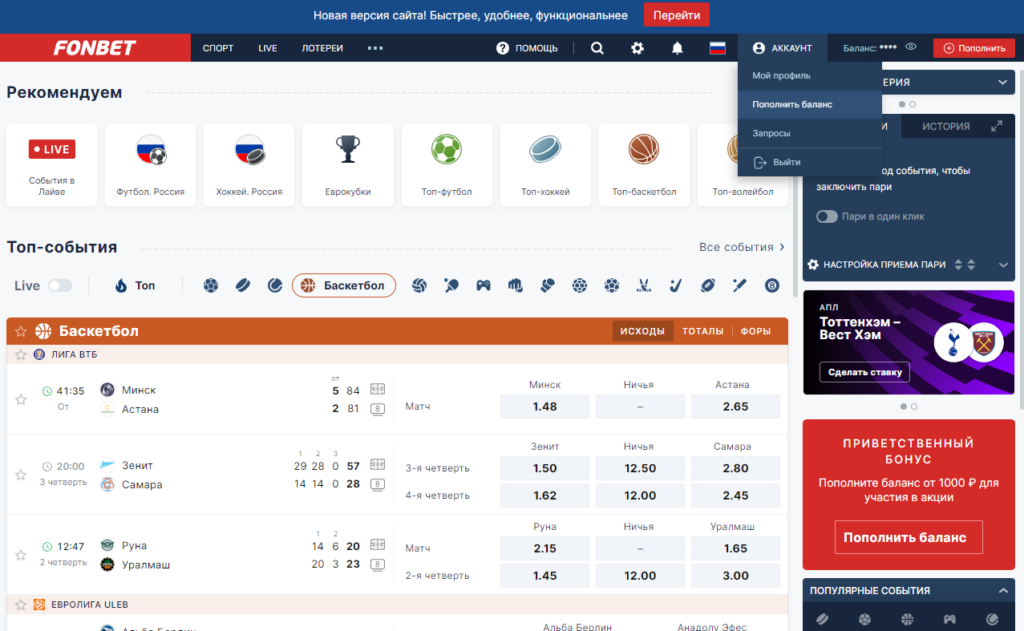Click hockey puck in Популярные события
The image size is (1024, 631).
[822, 619]
